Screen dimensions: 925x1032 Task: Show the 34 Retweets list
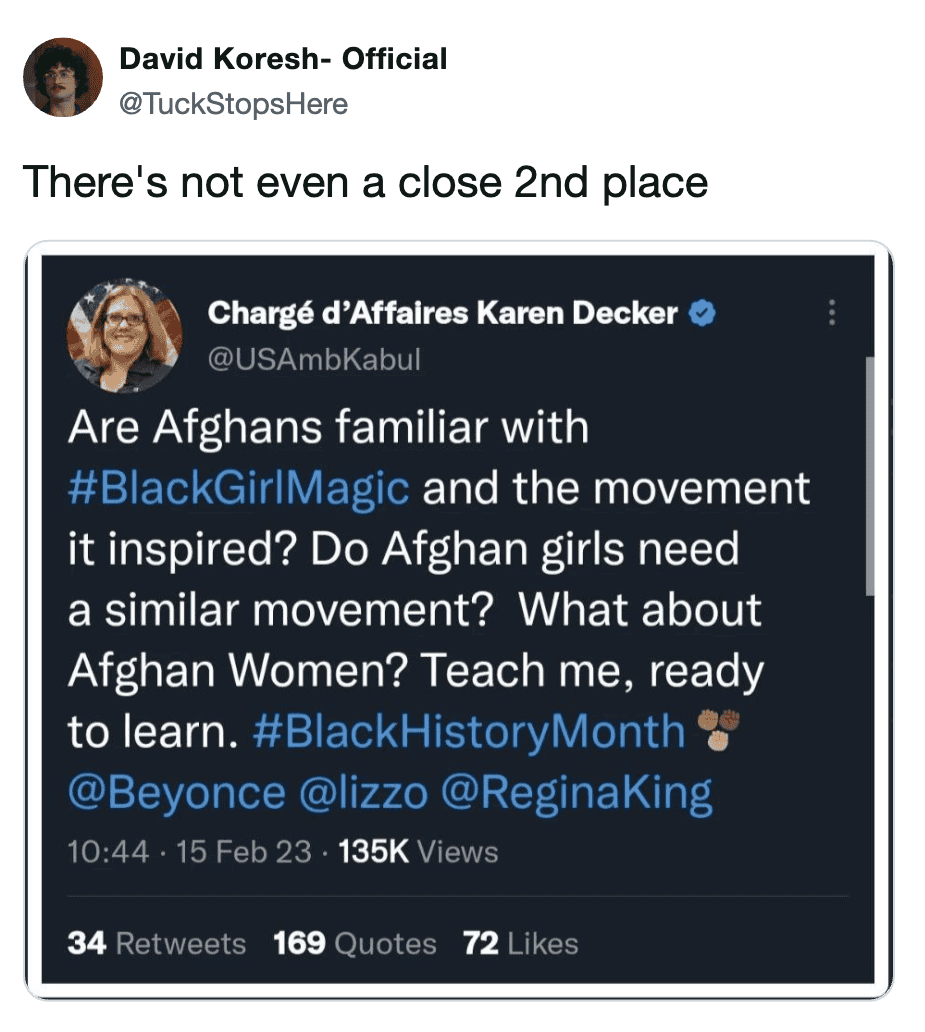156,944
